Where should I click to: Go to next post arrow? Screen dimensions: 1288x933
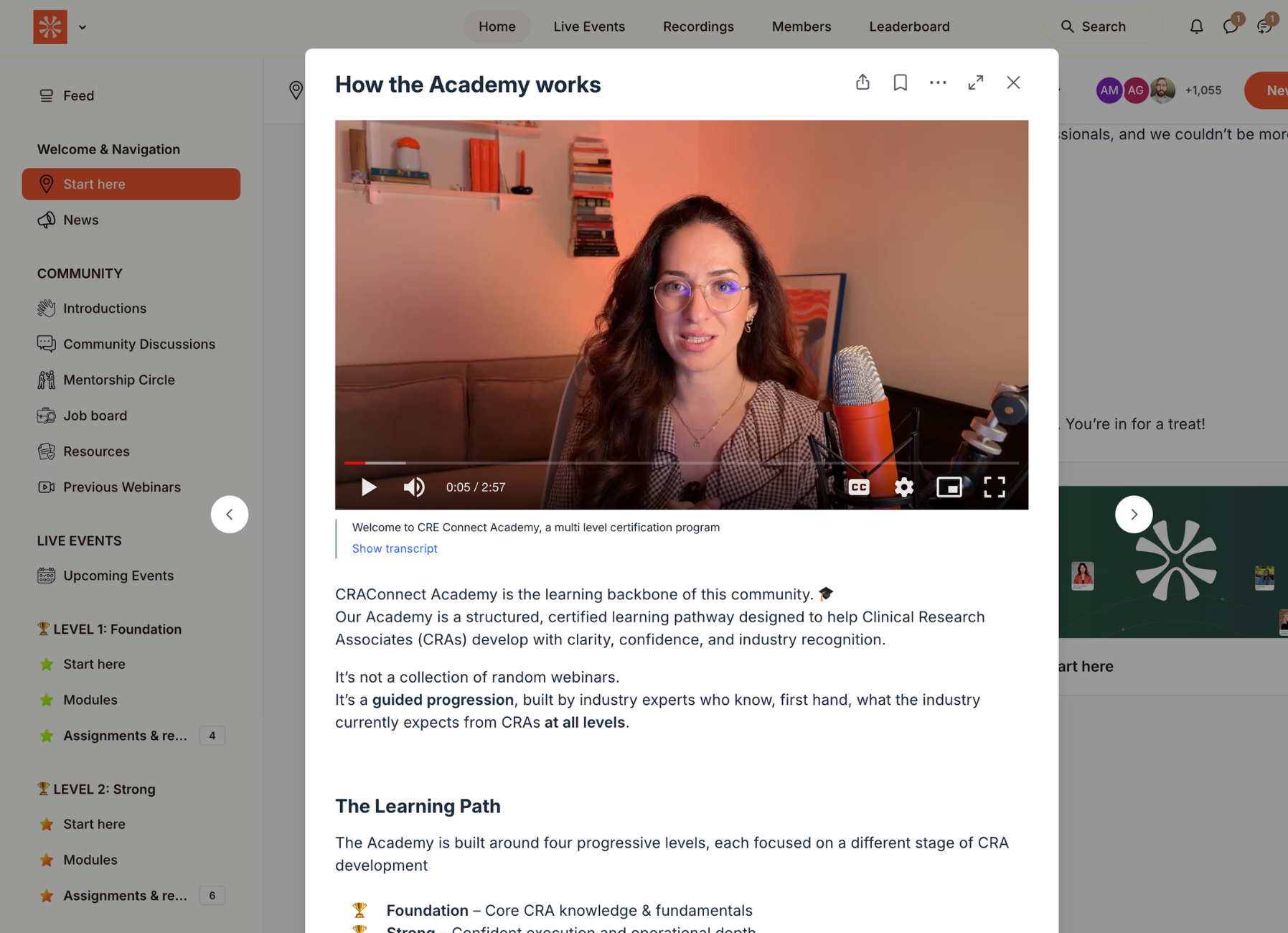(x=1134, y=515)
